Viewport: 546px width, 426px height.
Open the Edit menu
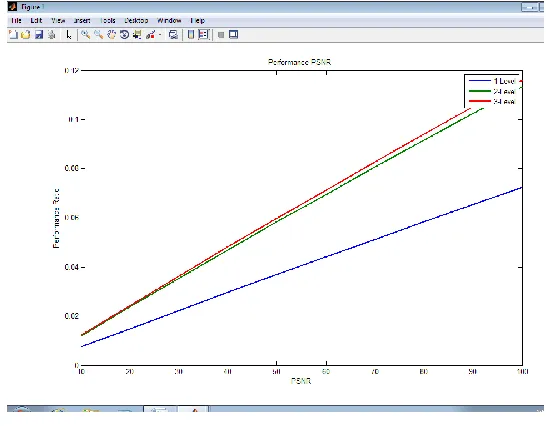coord(36,21)
